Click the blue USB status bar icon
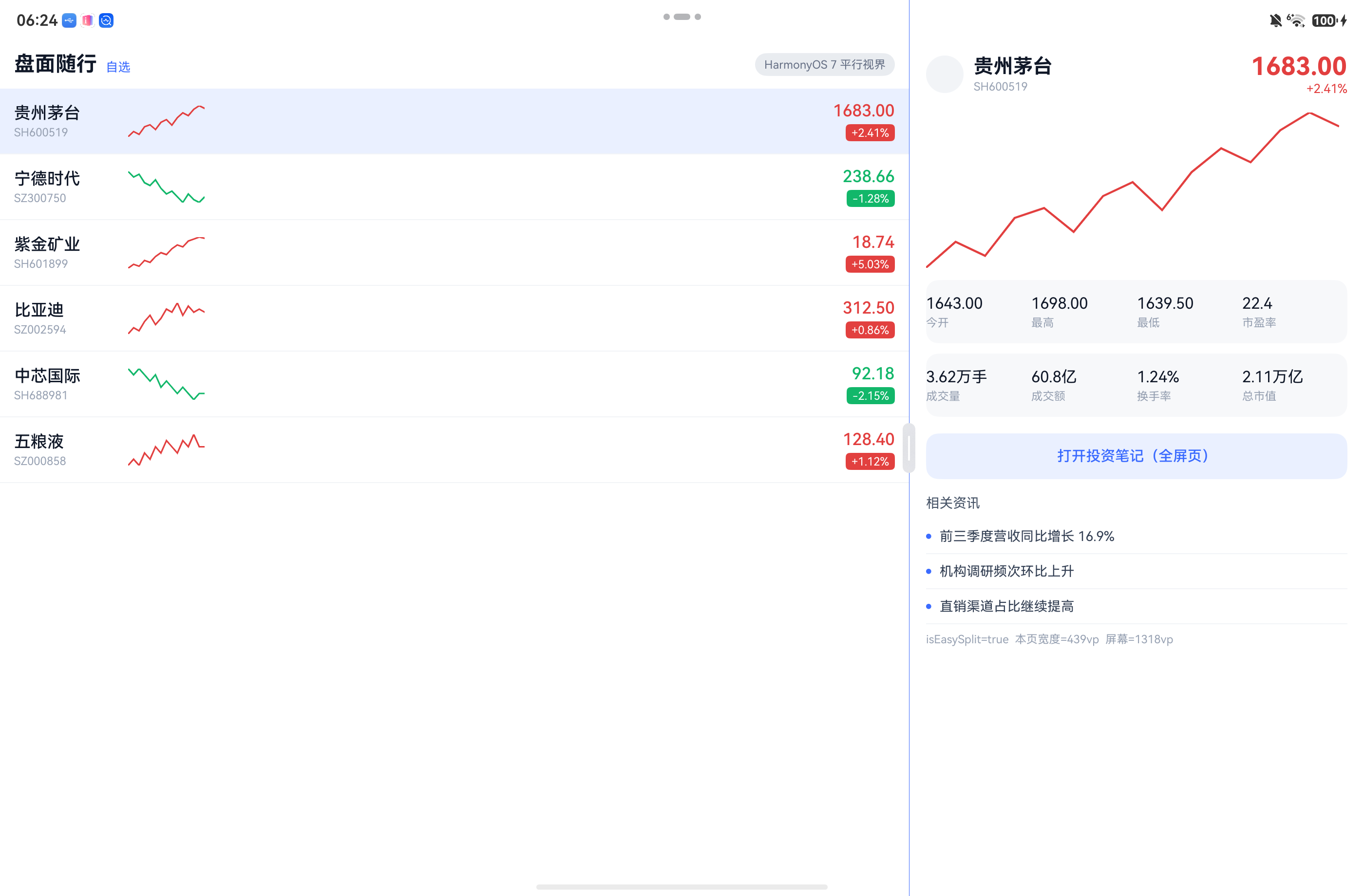 click(x=69, y=20)
